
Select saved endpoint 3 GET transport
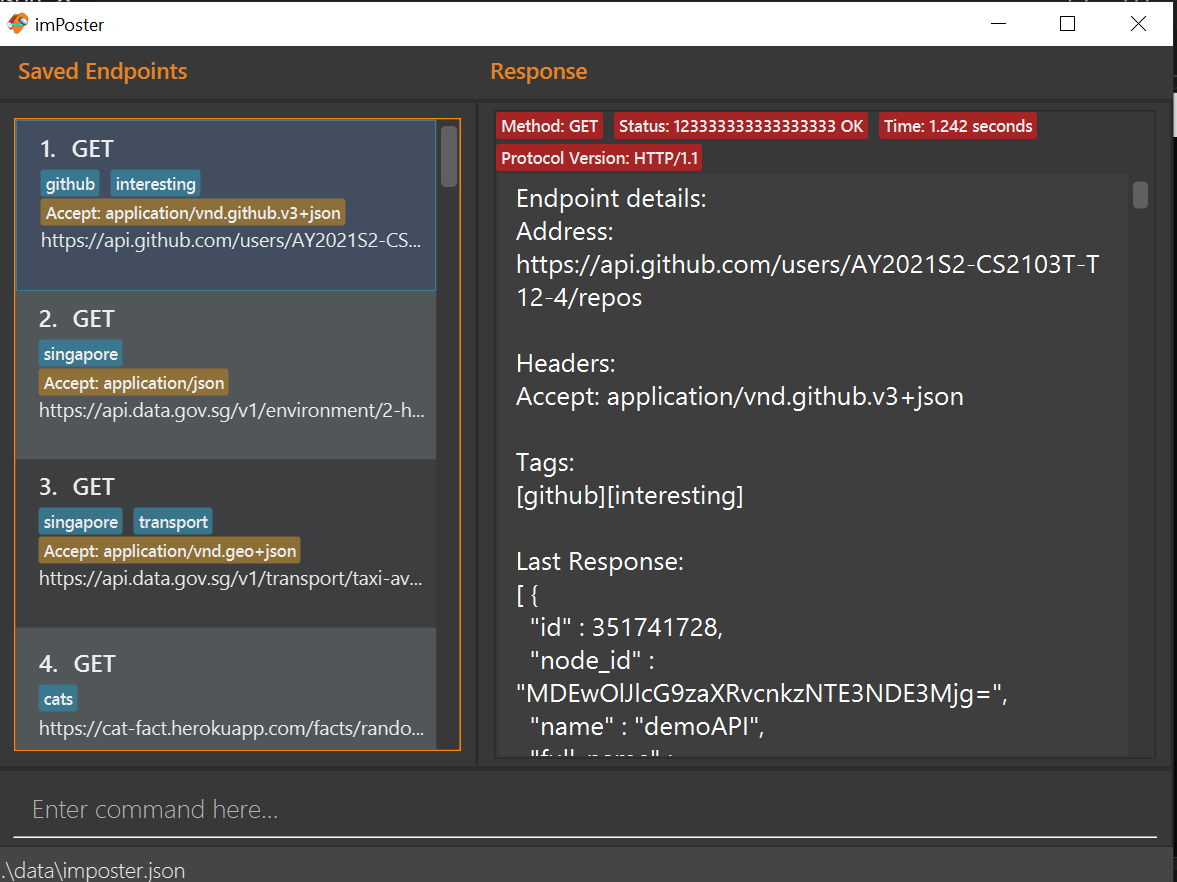click(x=226, y=543)
